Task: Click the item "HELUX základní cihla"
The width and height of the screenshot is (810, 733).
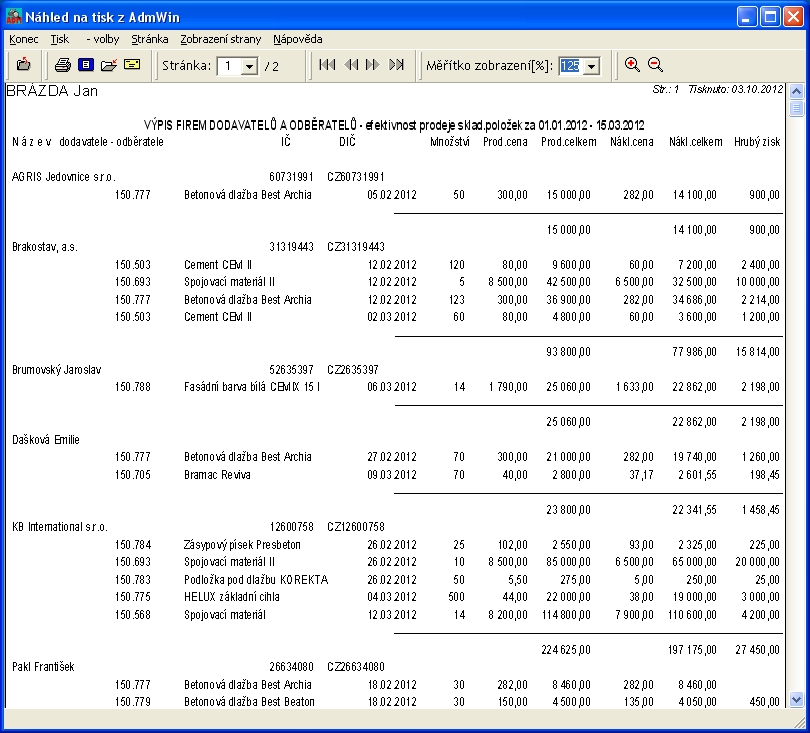Action: pyautogui.click(x=231, y=597)
